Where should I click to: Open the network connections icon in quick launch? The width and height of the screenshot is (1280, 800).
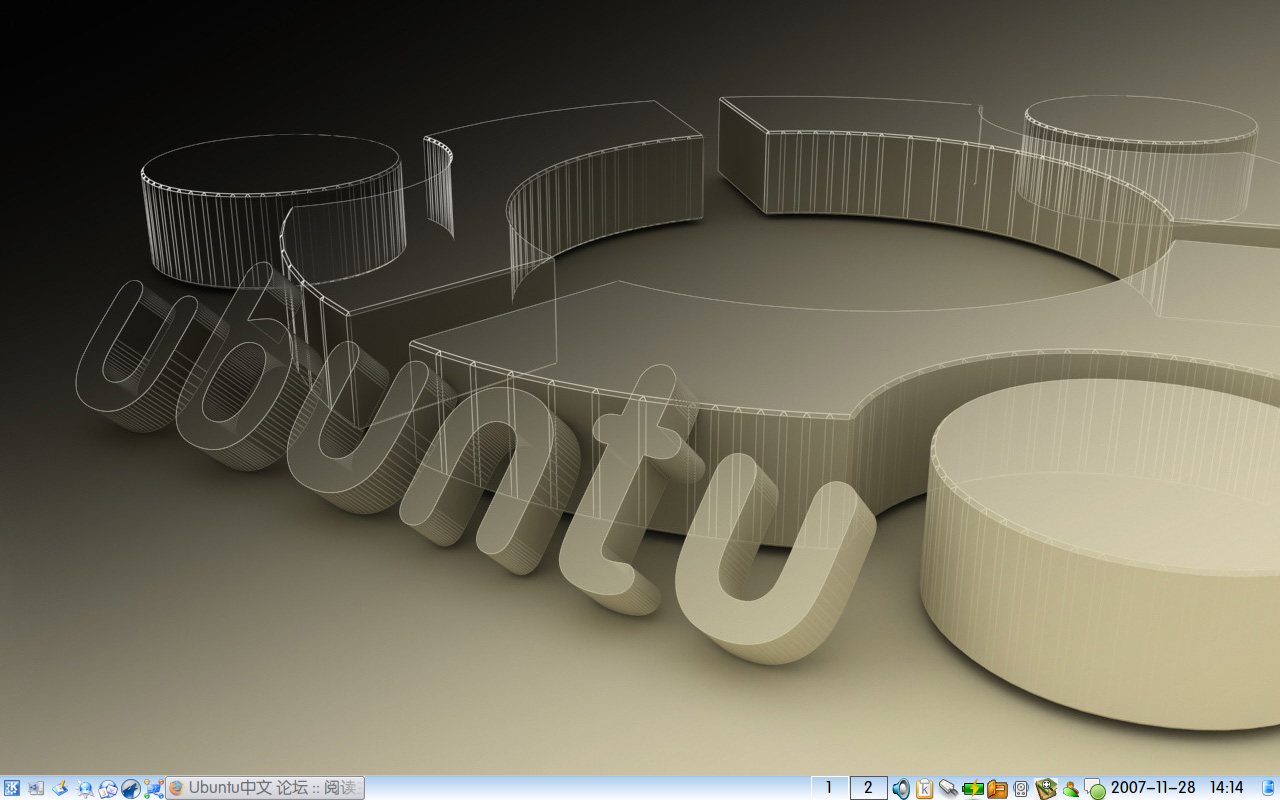click(154, 788)
